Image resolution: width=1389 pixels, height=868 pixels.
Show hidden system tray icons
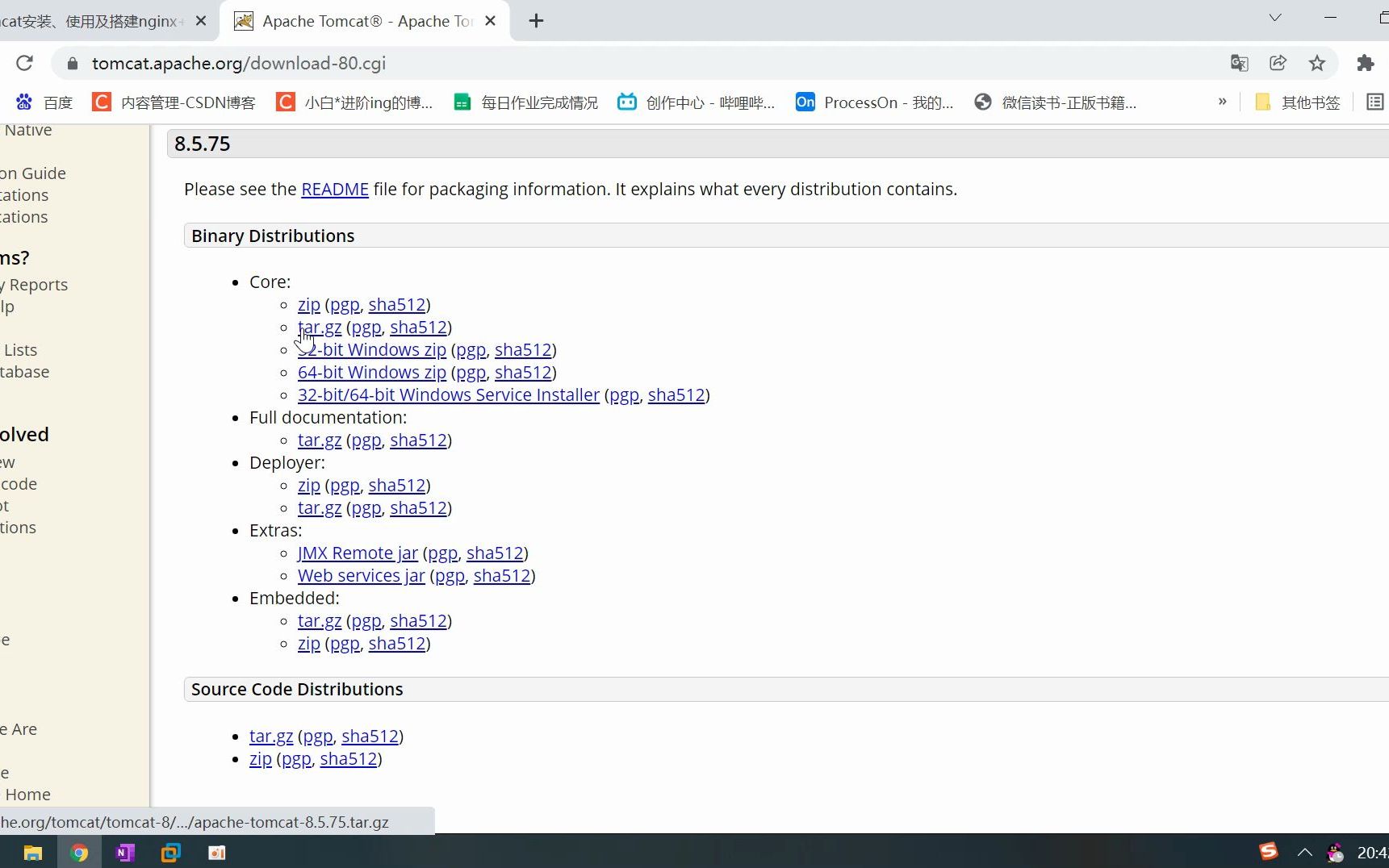[x=1304, y=853]
